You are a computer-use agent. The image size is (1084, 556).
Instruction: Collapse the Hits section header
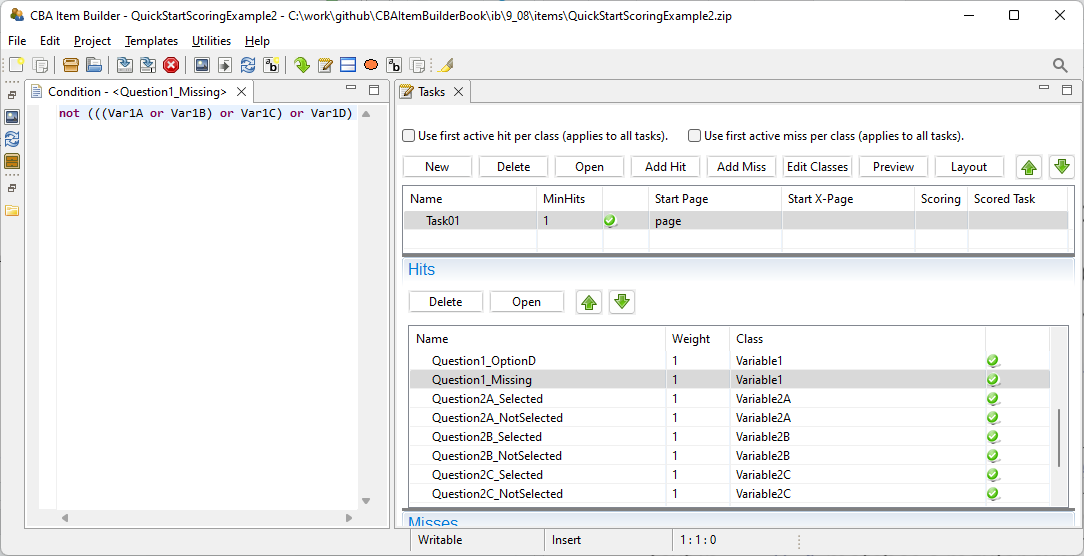point(421,269)
